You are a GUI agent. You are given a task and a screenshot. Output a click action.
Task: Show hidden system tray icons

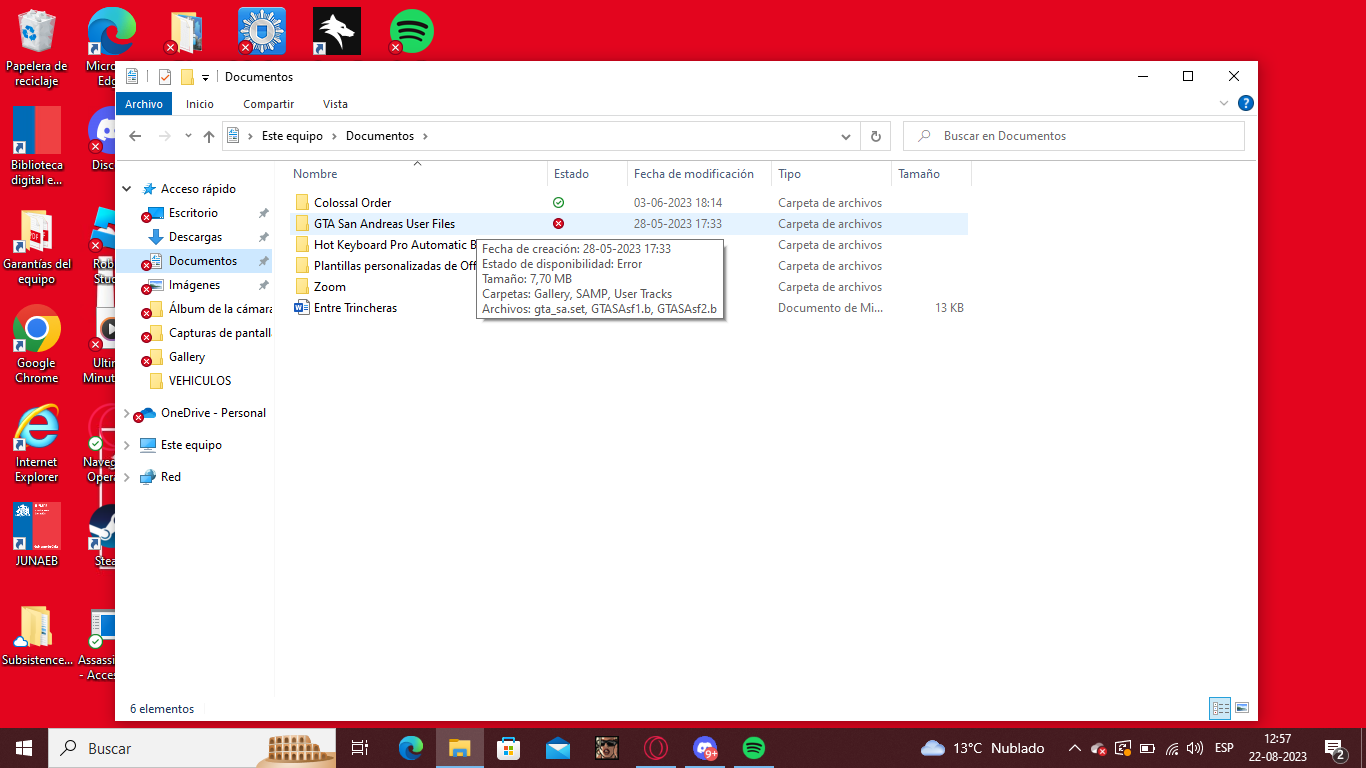click(1074, 748)
